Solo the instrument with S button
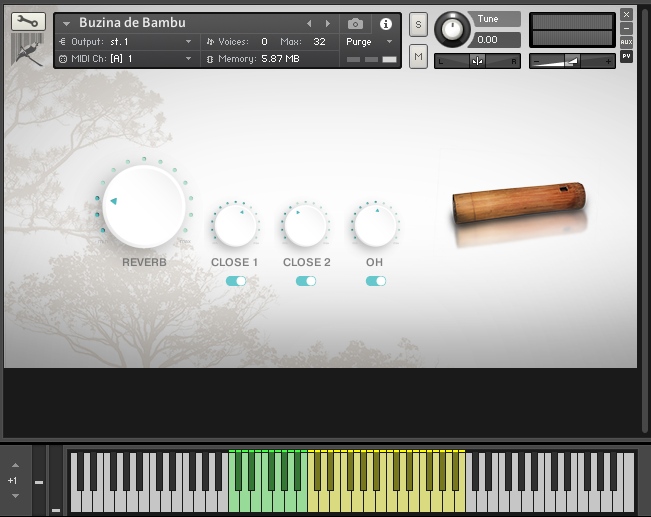Image resolution: width=651 pixels, height=517 pixels. point(418,24)
